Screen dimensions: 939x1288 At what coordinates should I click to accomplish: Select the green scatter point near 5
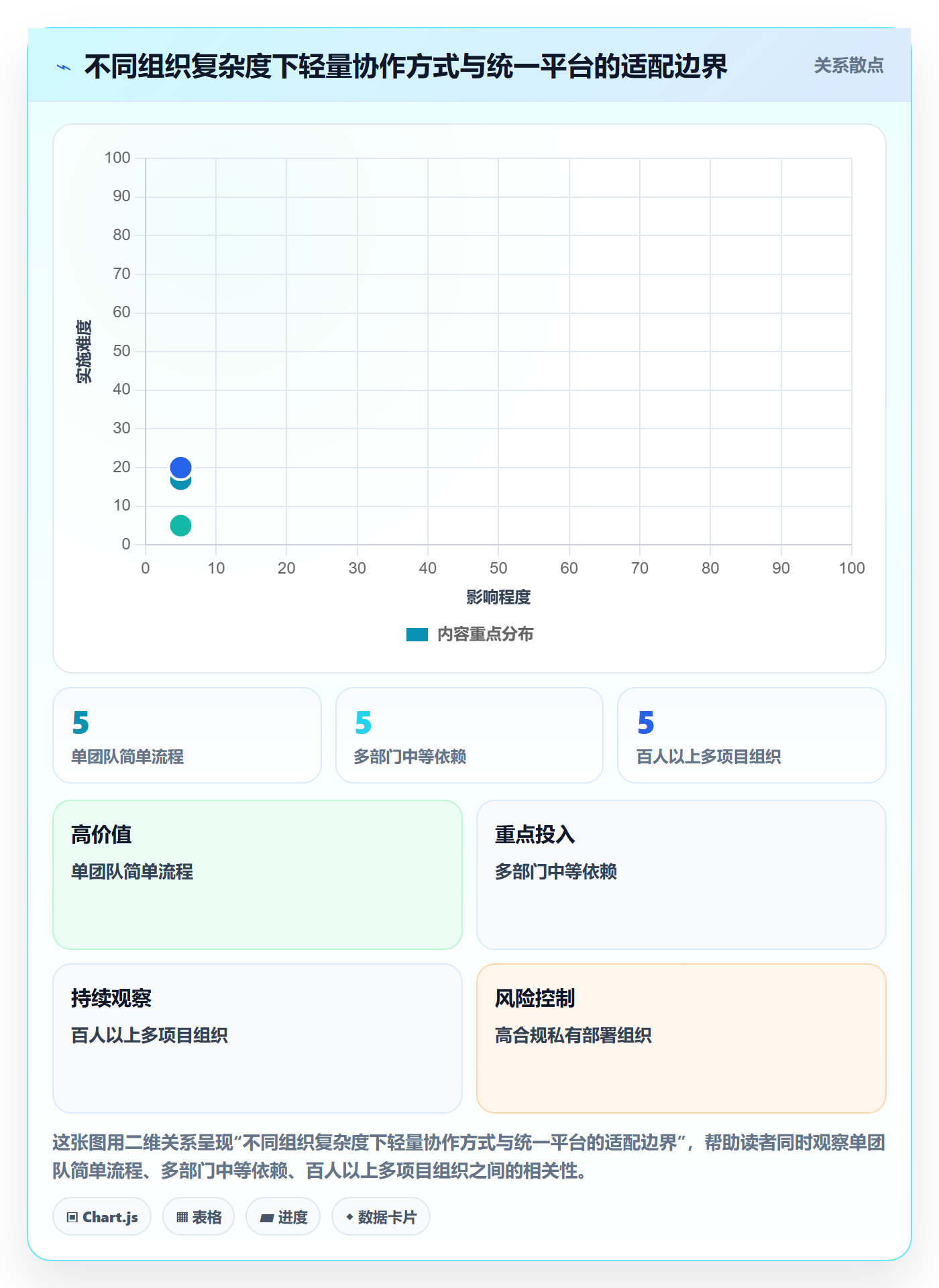(x=180, y=525)
